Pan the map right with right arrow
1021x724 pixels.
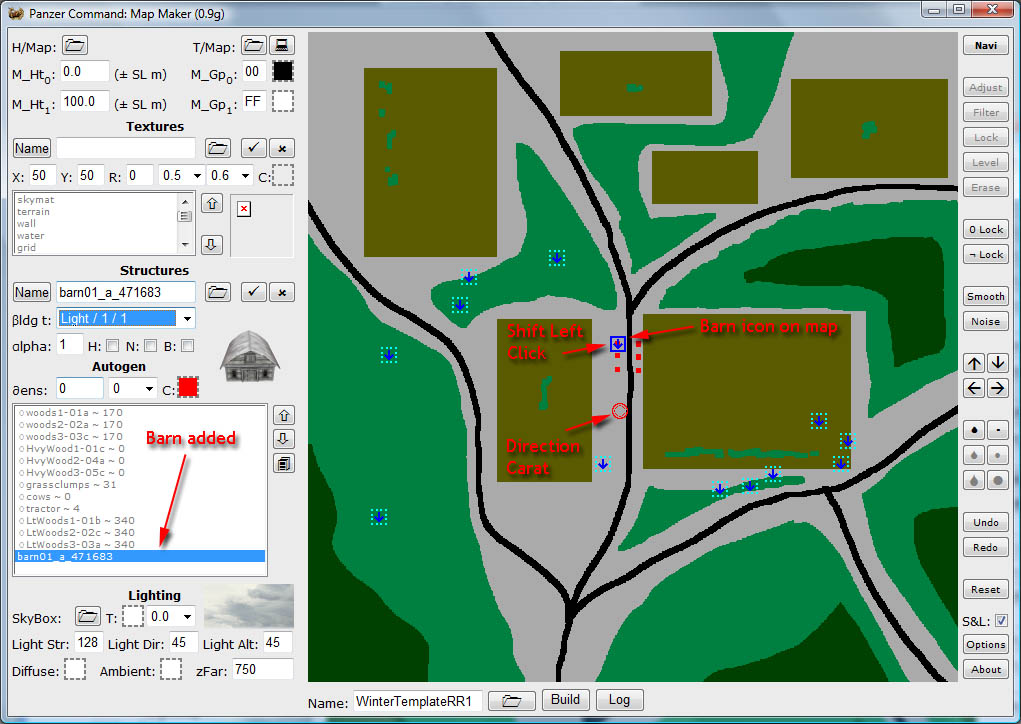pyautogui.click(x=998, y=389)
